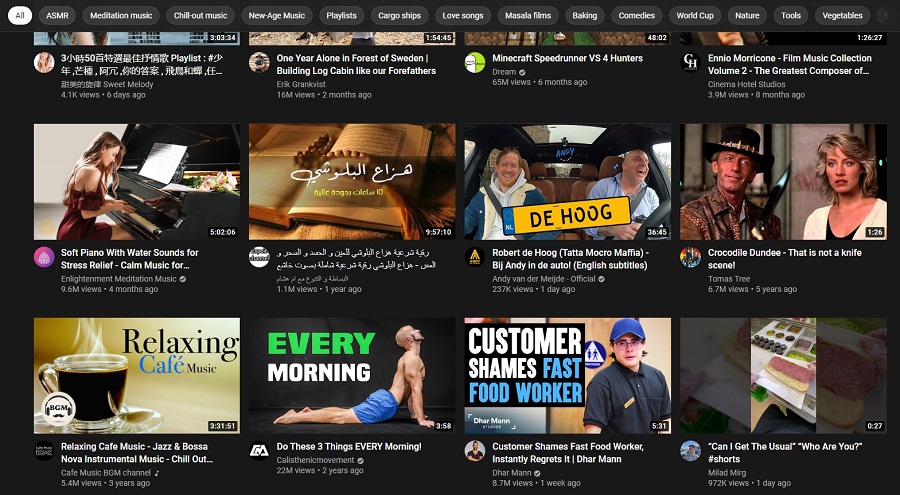Screen dimensions: 900x495
Task: Go to Cafe Music BGM channel name
Action: click(106, 473)
